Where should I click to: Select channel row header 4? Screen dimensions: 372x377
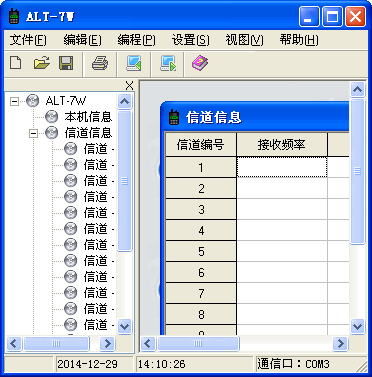pos(201,231)
